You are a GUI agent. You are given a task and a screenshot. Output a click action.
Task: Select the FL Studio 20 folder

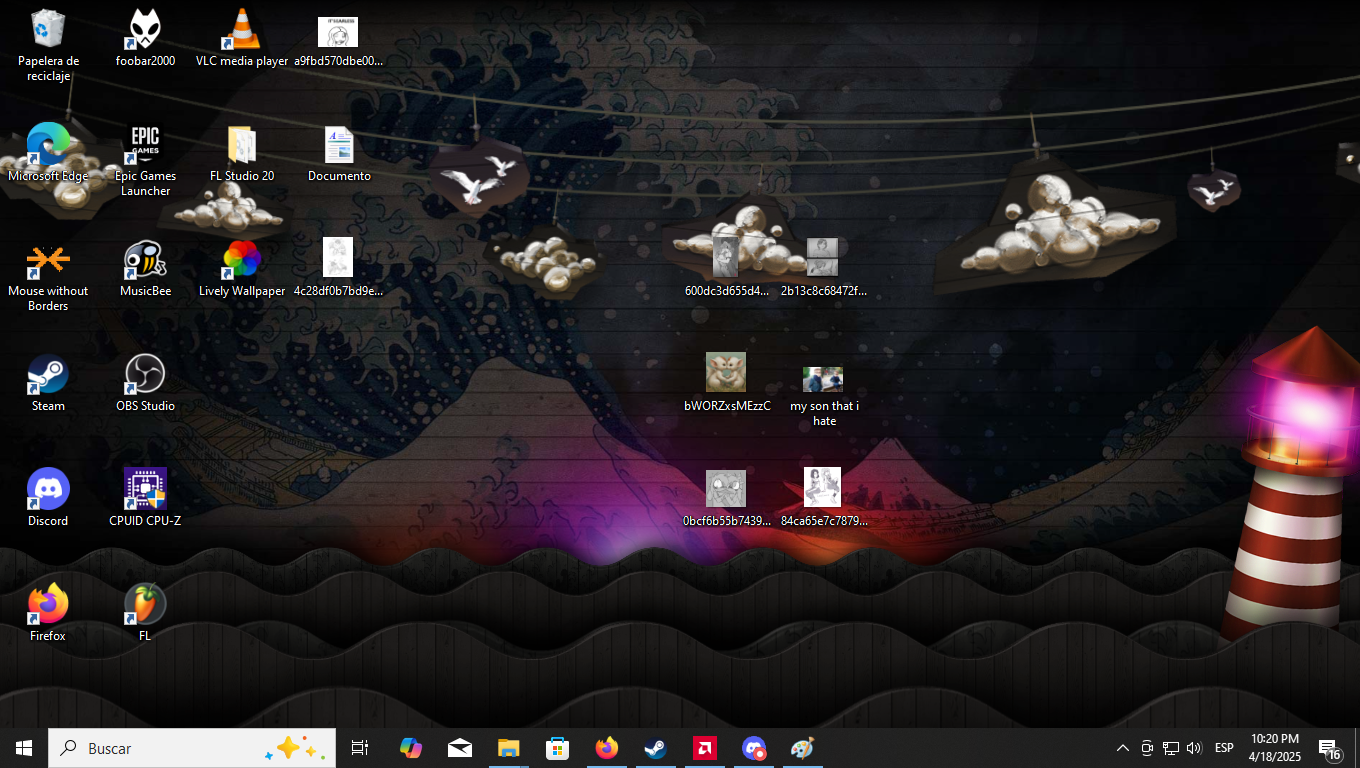(242, 153)
